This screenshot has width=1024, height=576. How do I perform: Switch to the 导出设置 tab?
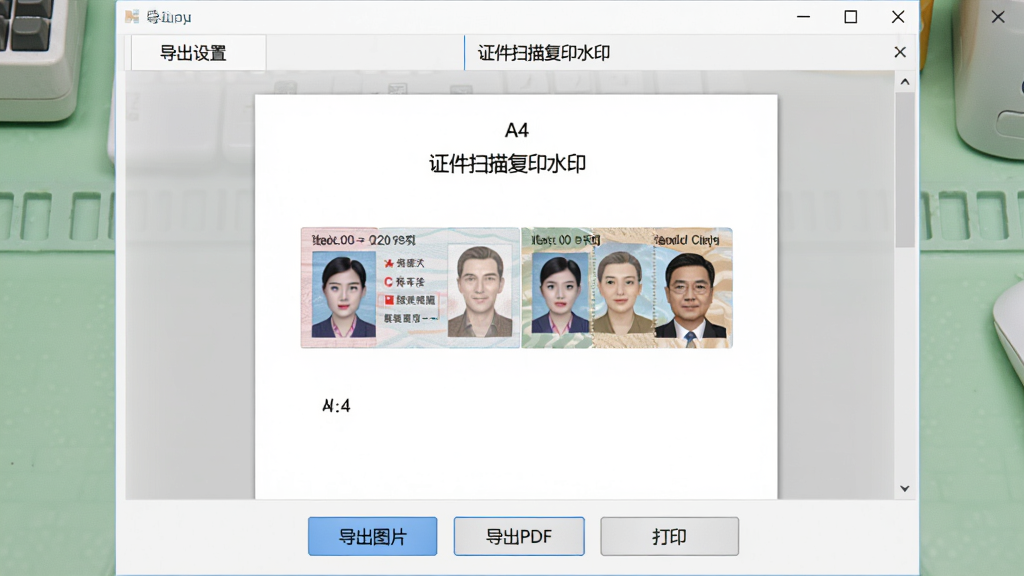pos(199,53)
